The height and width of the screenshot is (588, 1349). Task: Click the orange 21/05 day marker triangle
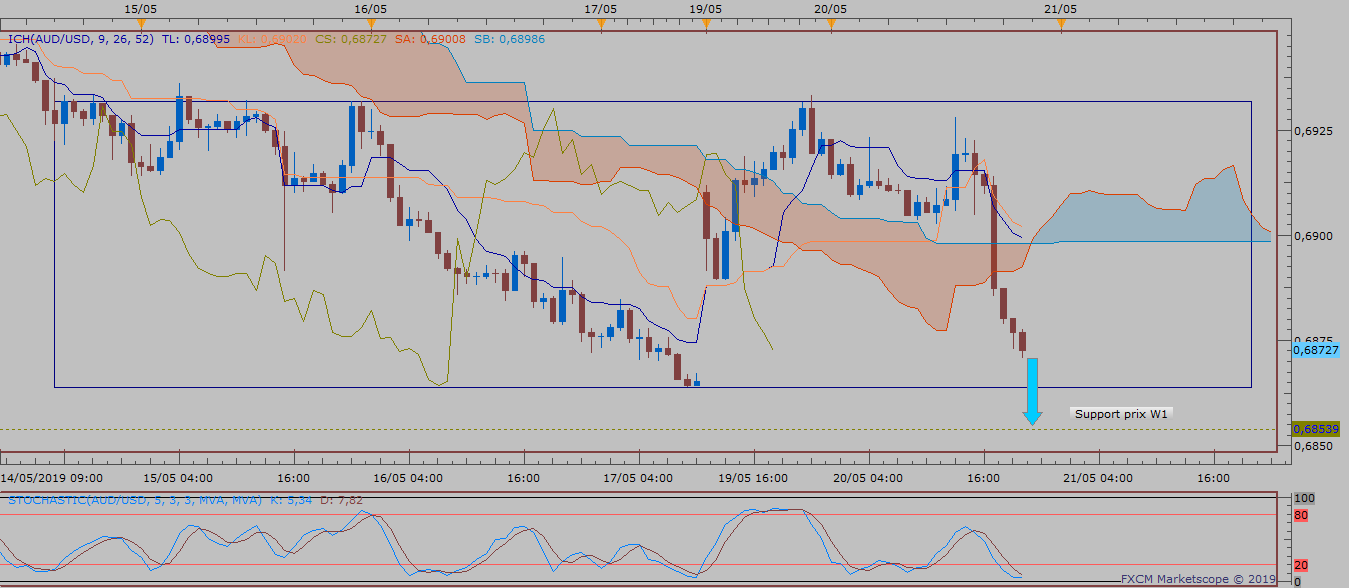pyautogui.click(x=1061, y=23)
